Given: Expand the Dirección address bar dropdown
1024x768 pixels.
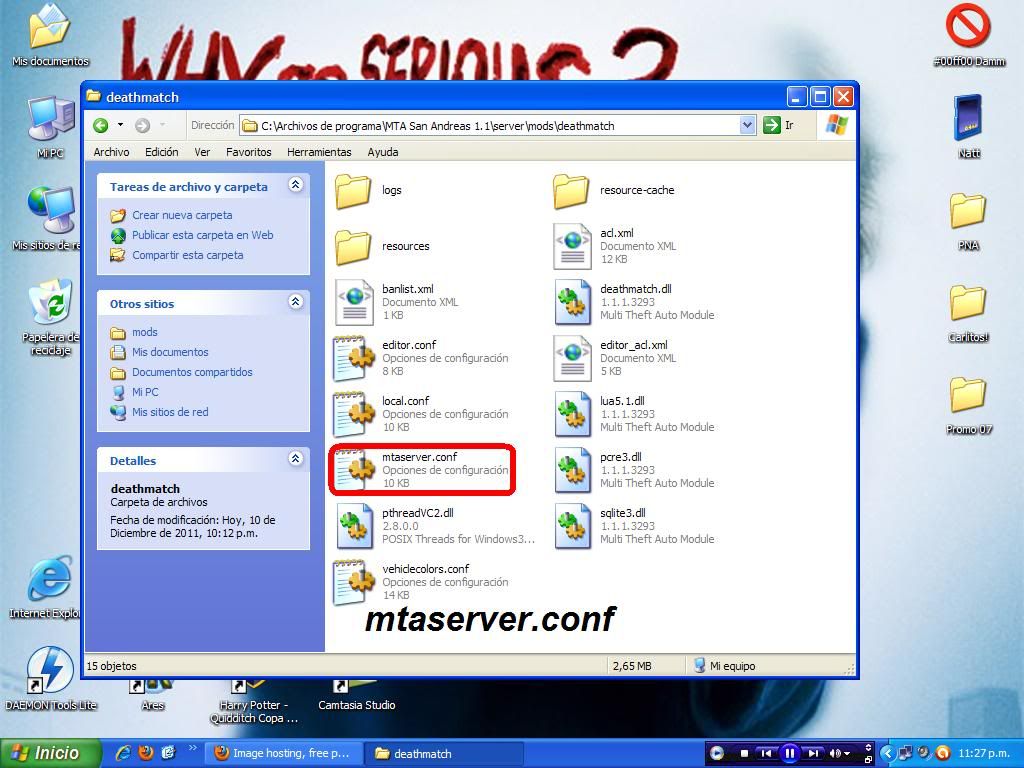Looking at the screenshot, I should [x=747, y=125].
